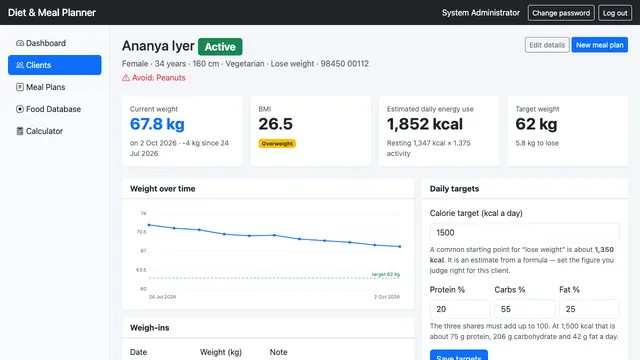The width and height of the screenshot is (640, 360).
Task: Click the 'Note' column header
Action: (278, 352)
